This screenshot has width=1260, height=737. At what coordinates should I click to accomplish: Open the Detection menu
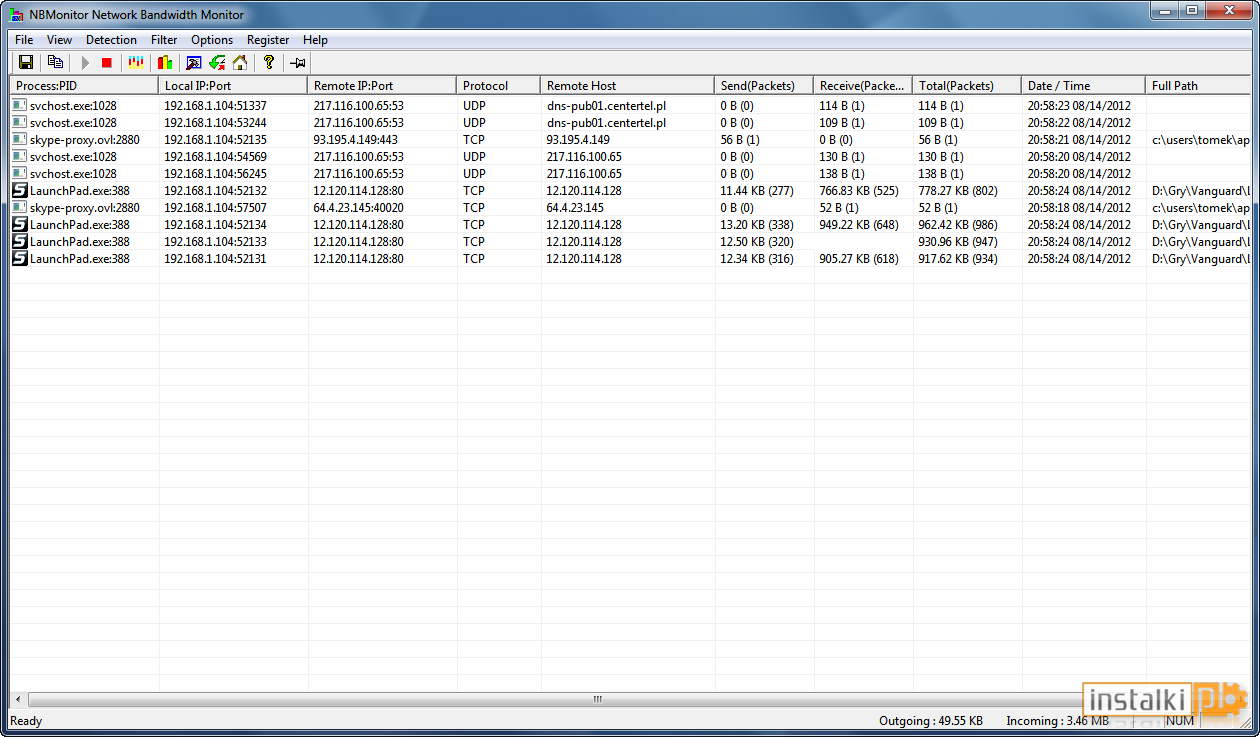tap(111, 40)
